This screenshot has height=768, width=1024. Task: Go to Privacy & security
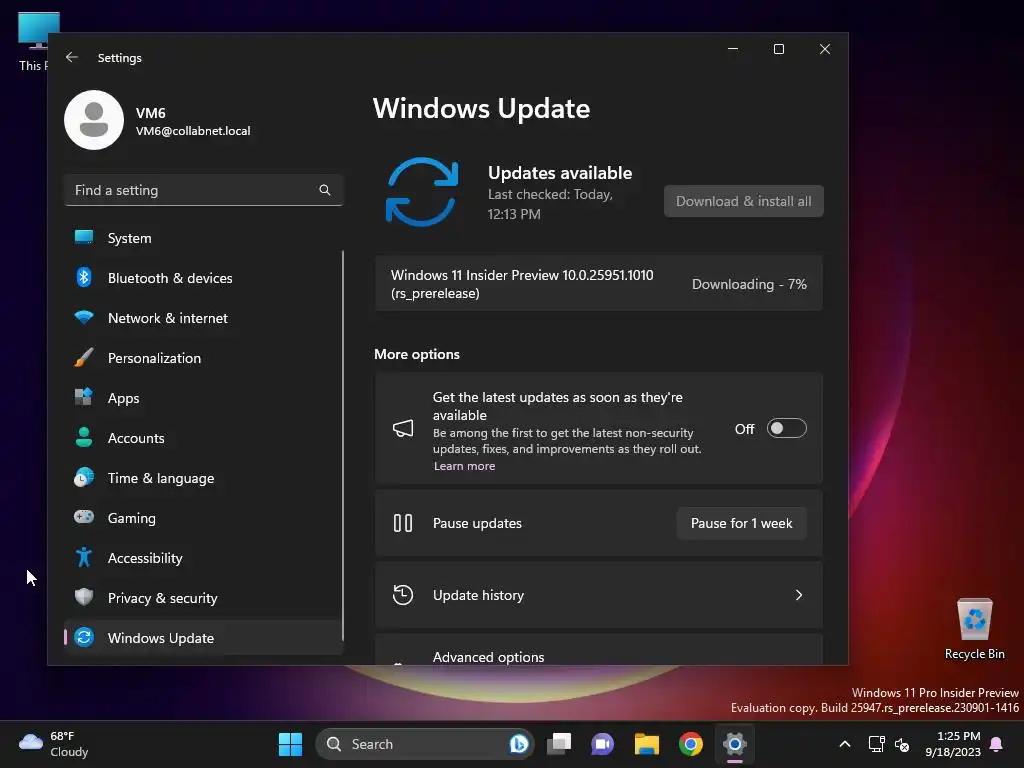click(x=203, y=598)
